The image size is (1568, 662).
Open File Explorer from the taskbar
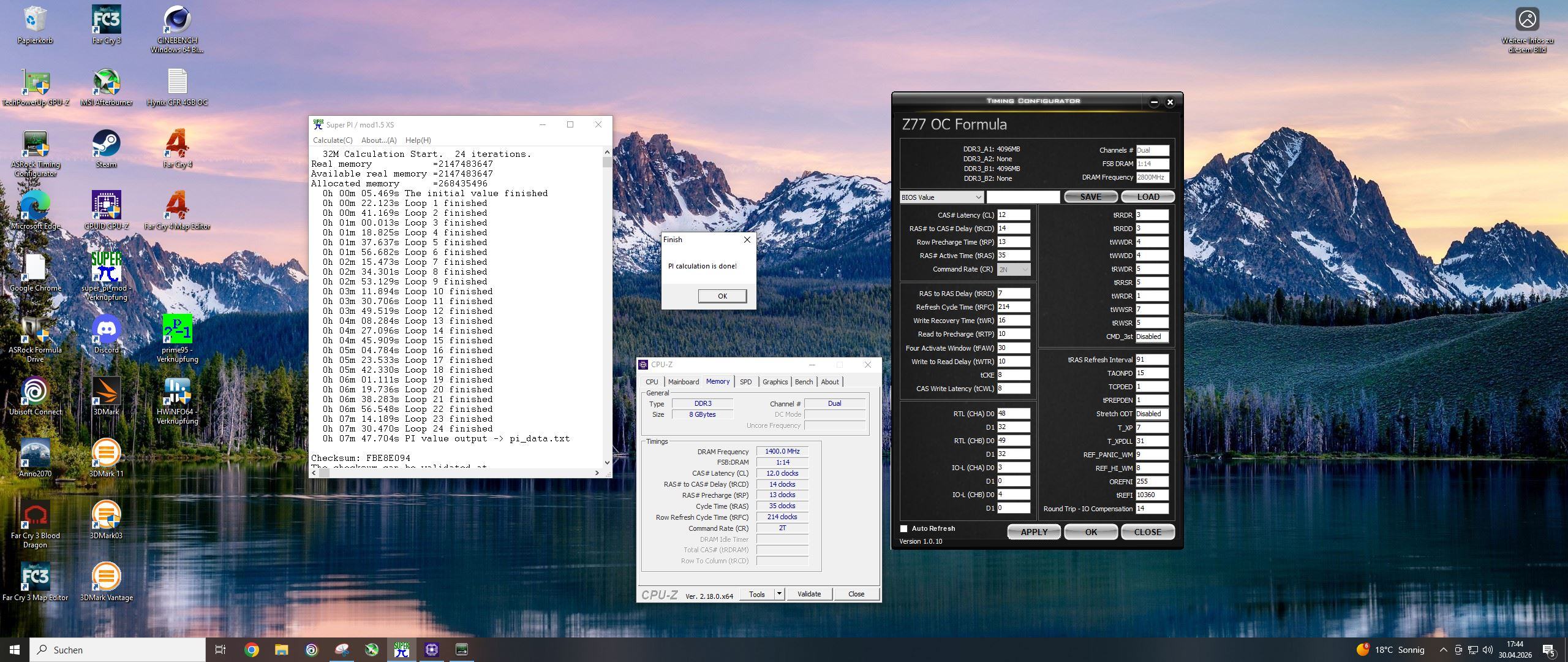pos(281,650)
